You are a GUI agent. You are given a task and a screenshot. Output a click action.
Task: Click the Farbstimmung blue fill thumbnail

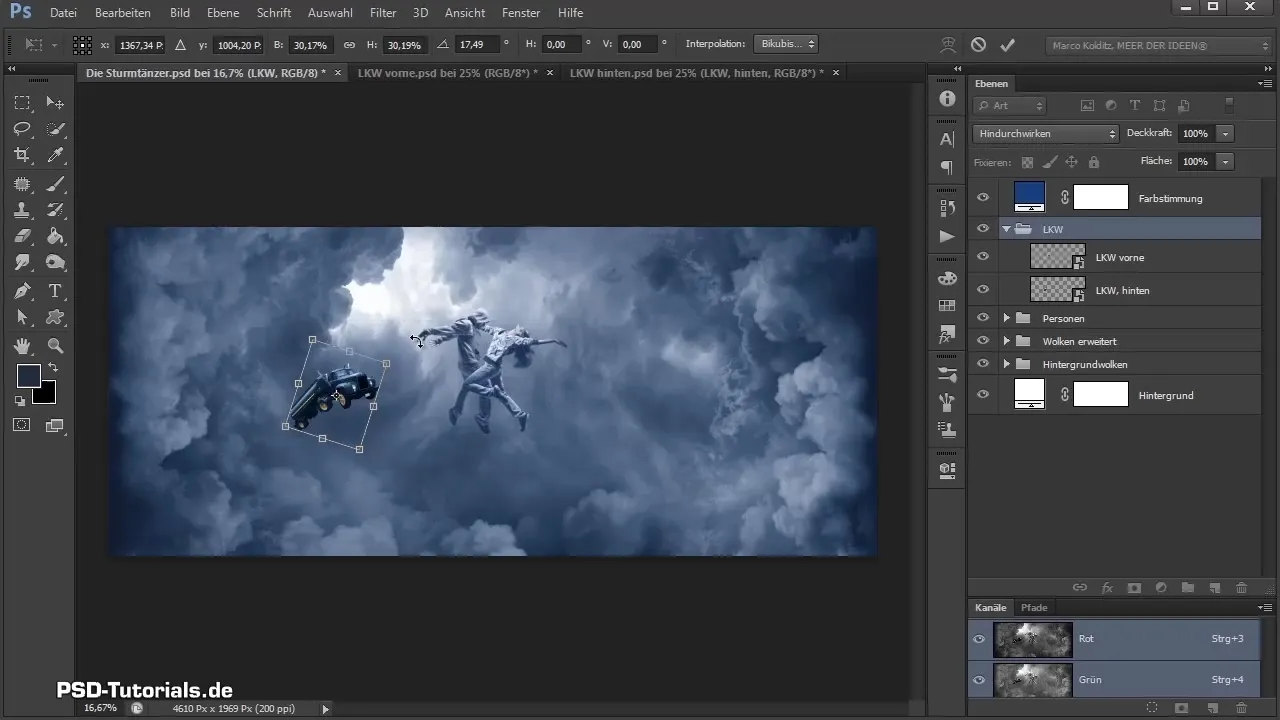click(1029, 196)
